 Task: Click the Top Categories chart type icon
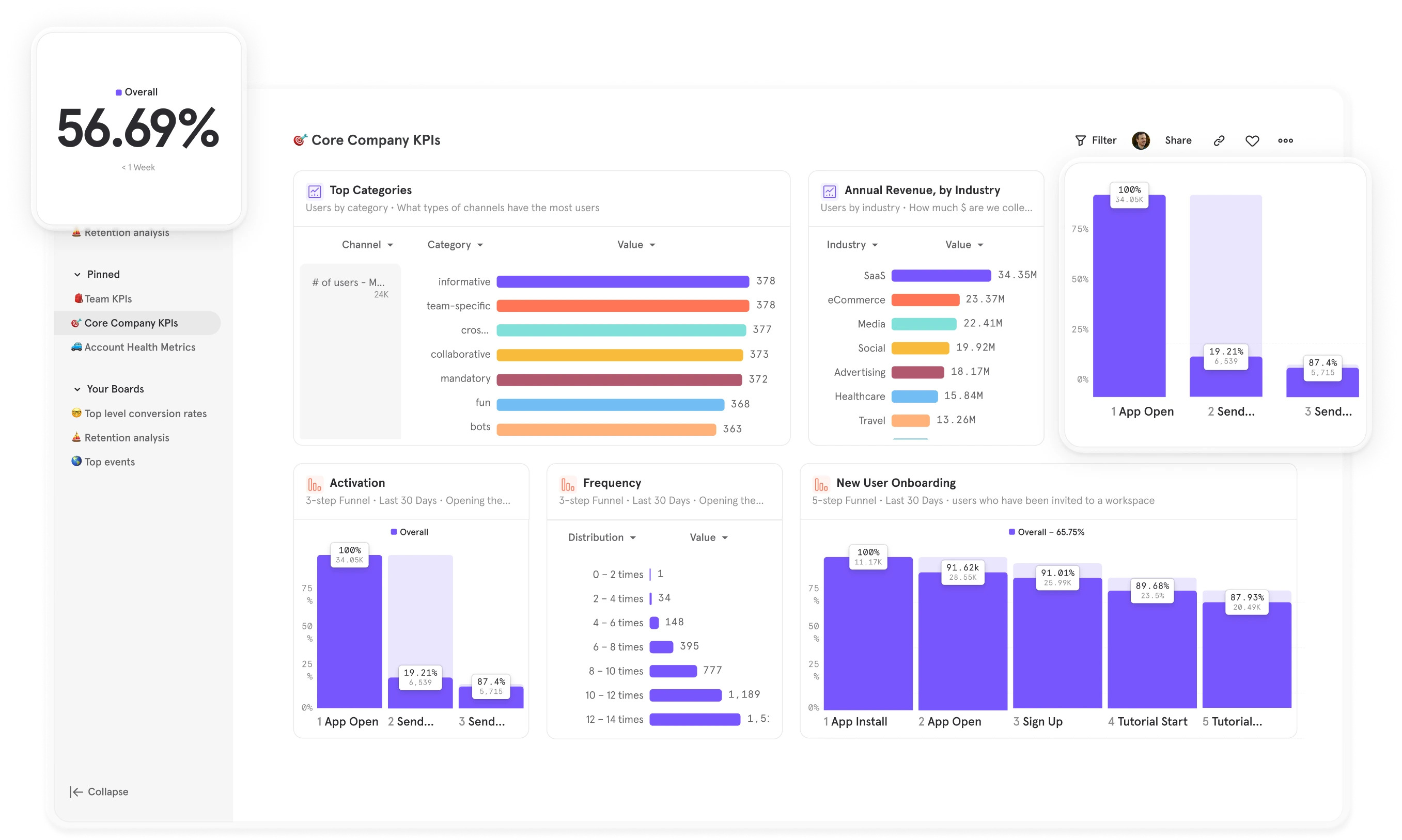314,192
